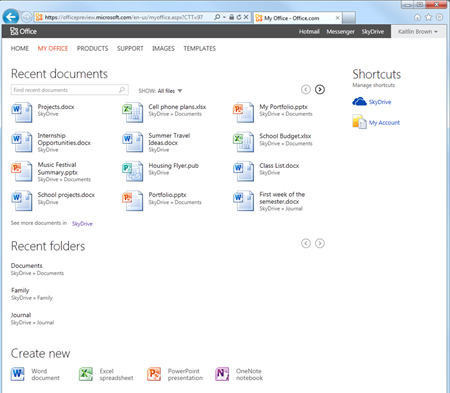450x393 pixels.
Task: Create new PowerPoint presentation icon
Action: pyautogui.click(x=154, y=374)
